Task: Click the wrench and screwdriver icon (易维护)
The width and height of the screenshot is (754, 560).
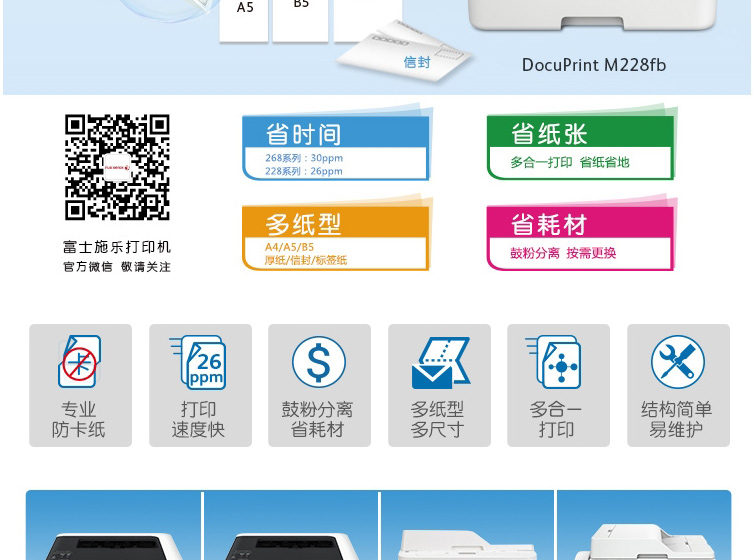Action: [678, 362]
